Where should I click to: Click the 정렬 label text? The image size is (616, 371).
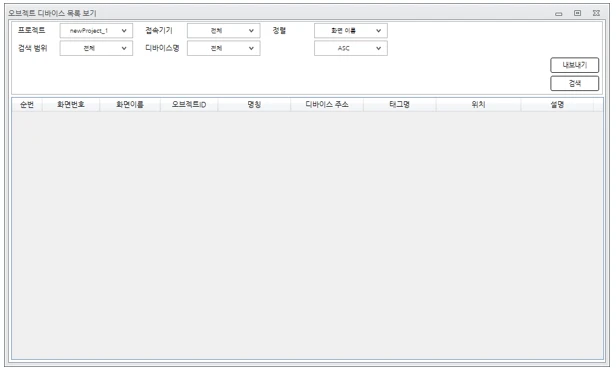pos(279,30)
